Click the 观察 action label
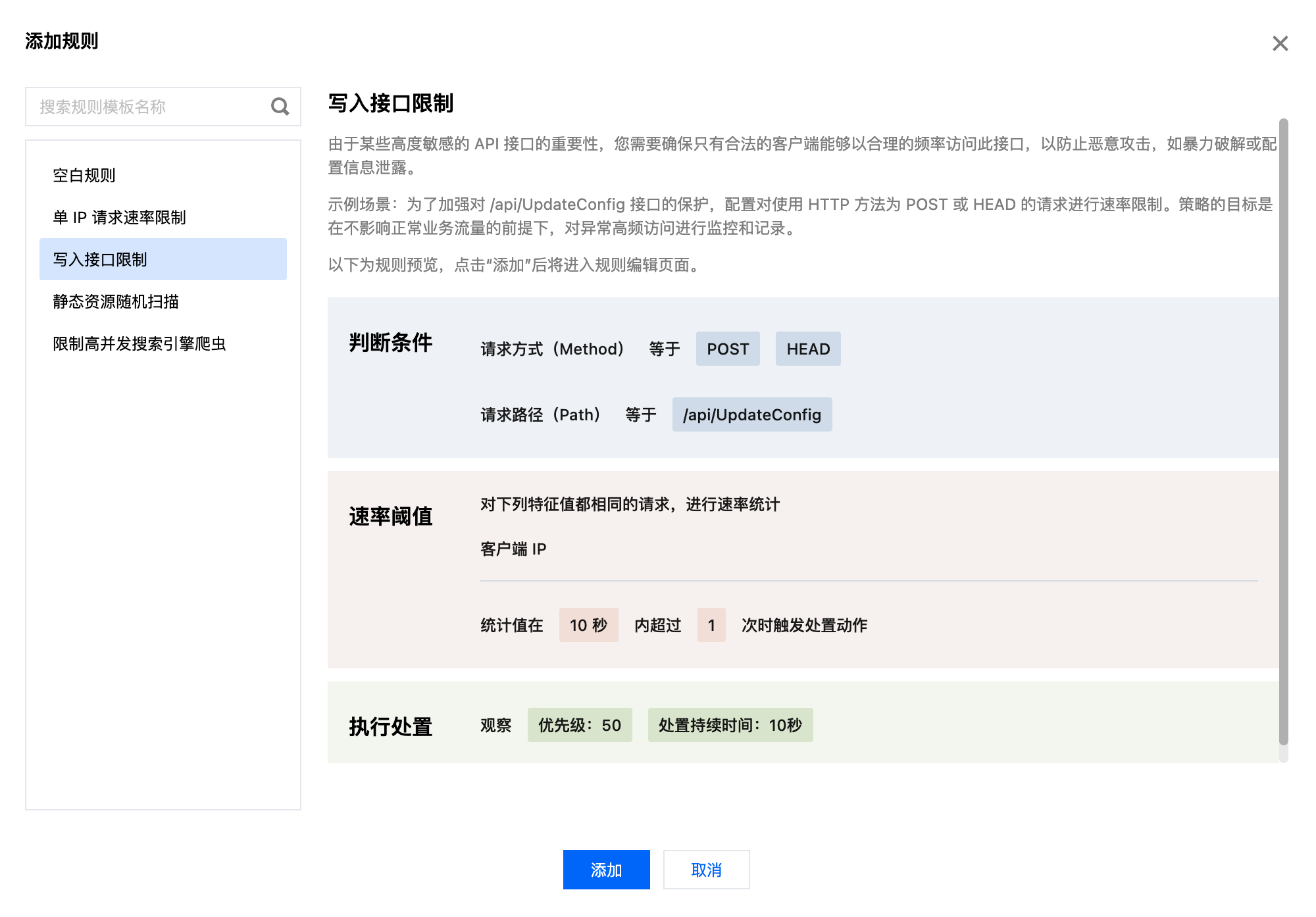This screenshot has height=917, width=1316. [x=496, y=726]
